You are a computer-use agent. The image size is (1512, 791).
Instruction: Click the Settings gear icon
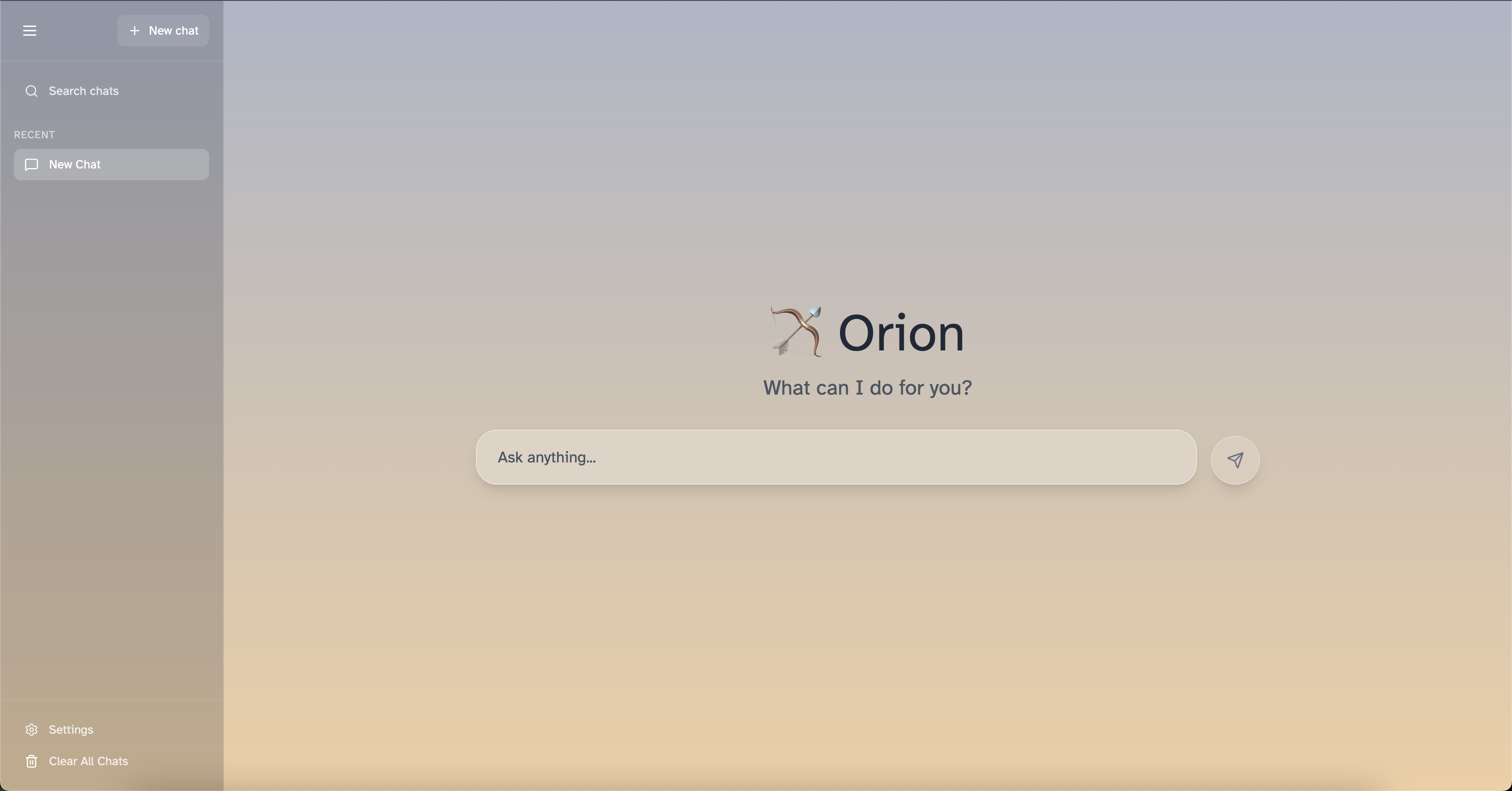(31, 729)
